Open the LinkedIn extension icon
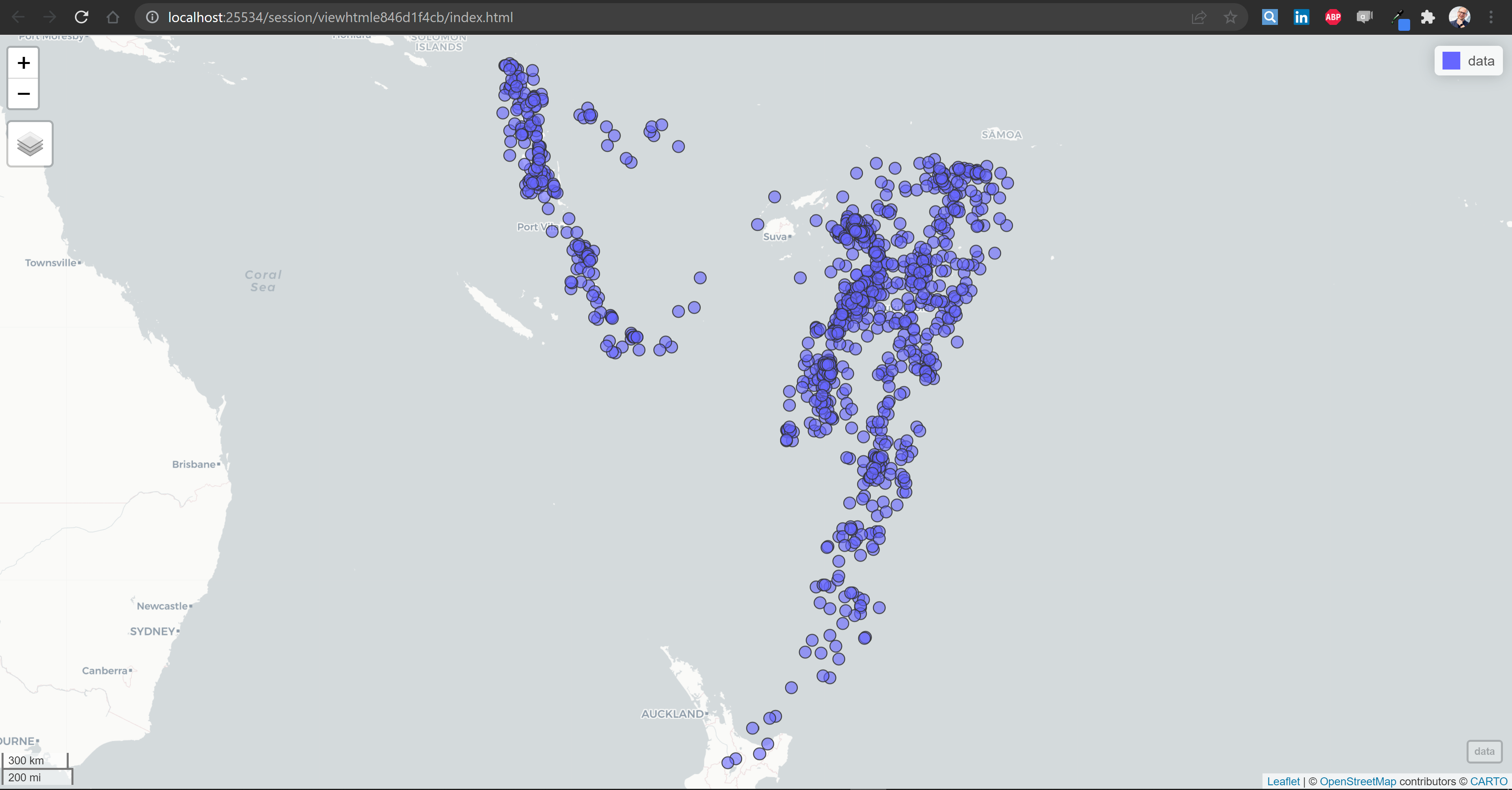This screenshot has height=790, width=1512. [x=1301, y=17]
